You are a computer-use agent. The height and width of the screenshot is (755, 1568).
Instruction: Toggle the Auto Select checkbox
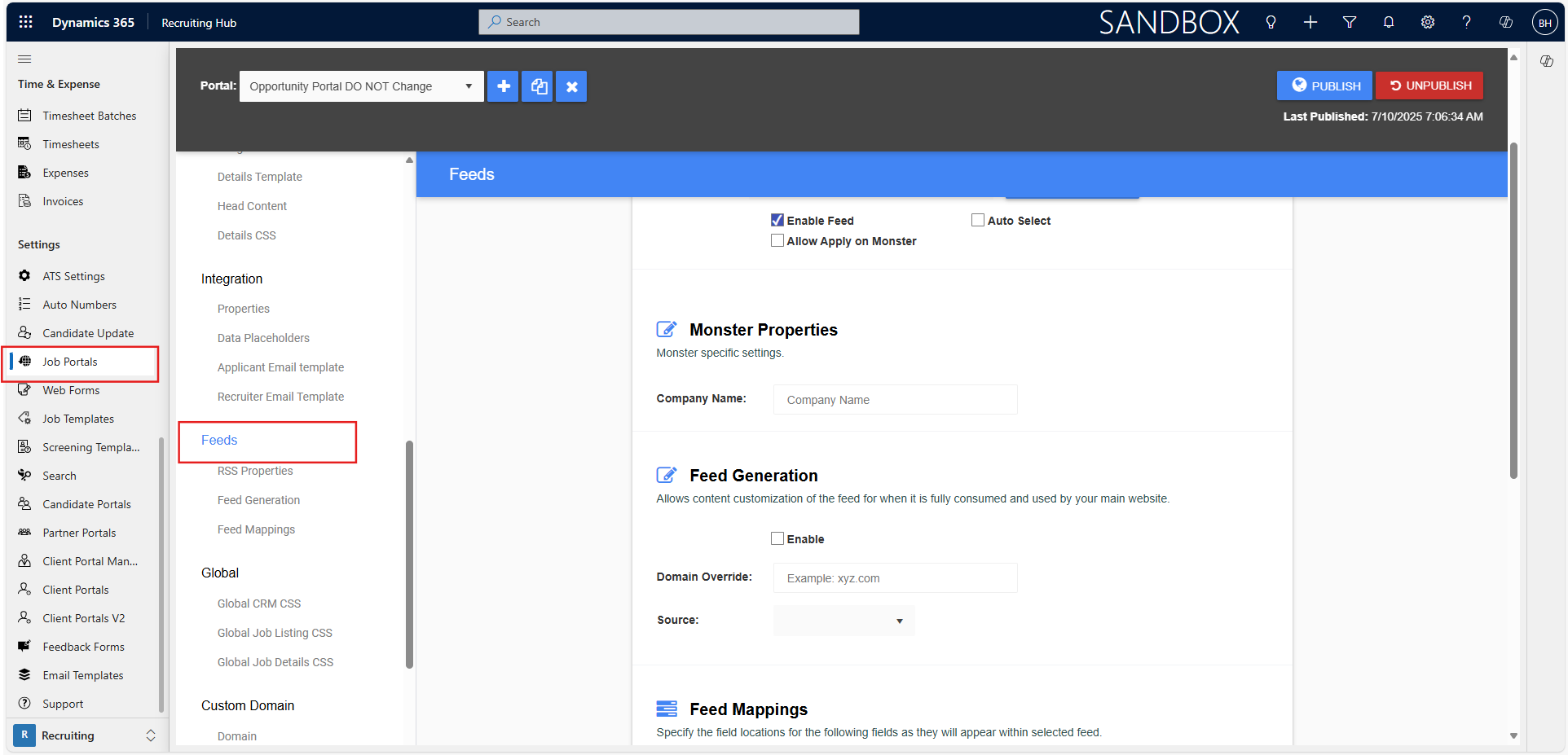point(978,220)
